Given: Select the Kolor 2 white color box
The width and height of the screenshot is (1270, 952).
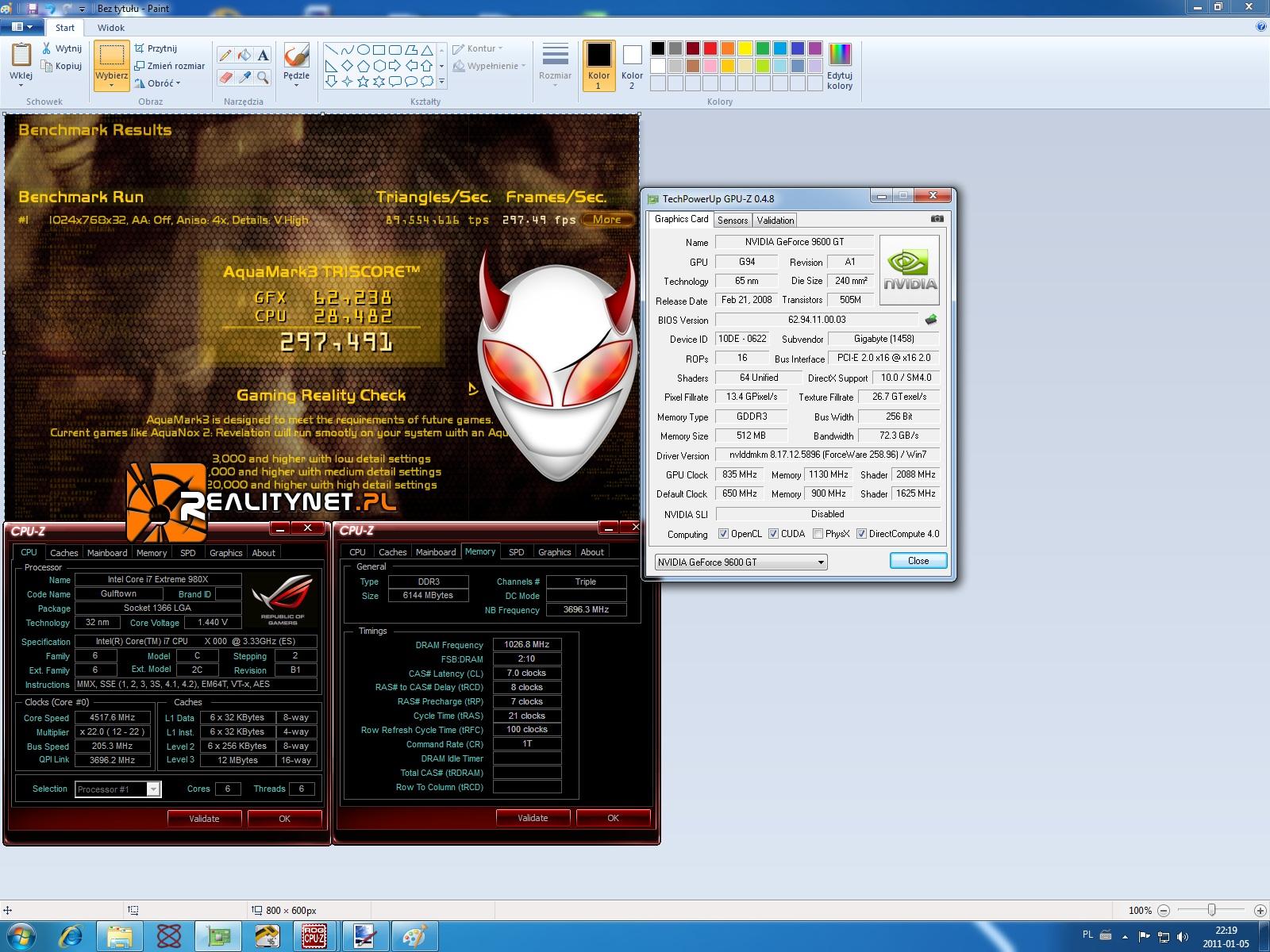Looking at the screenshot, I should pos(632,67).
